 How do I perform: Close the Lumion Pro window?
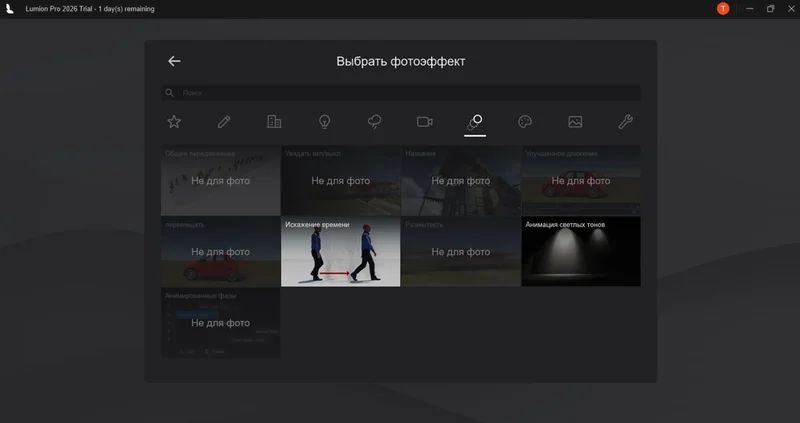pyautogui.click(x=791, y=9)
